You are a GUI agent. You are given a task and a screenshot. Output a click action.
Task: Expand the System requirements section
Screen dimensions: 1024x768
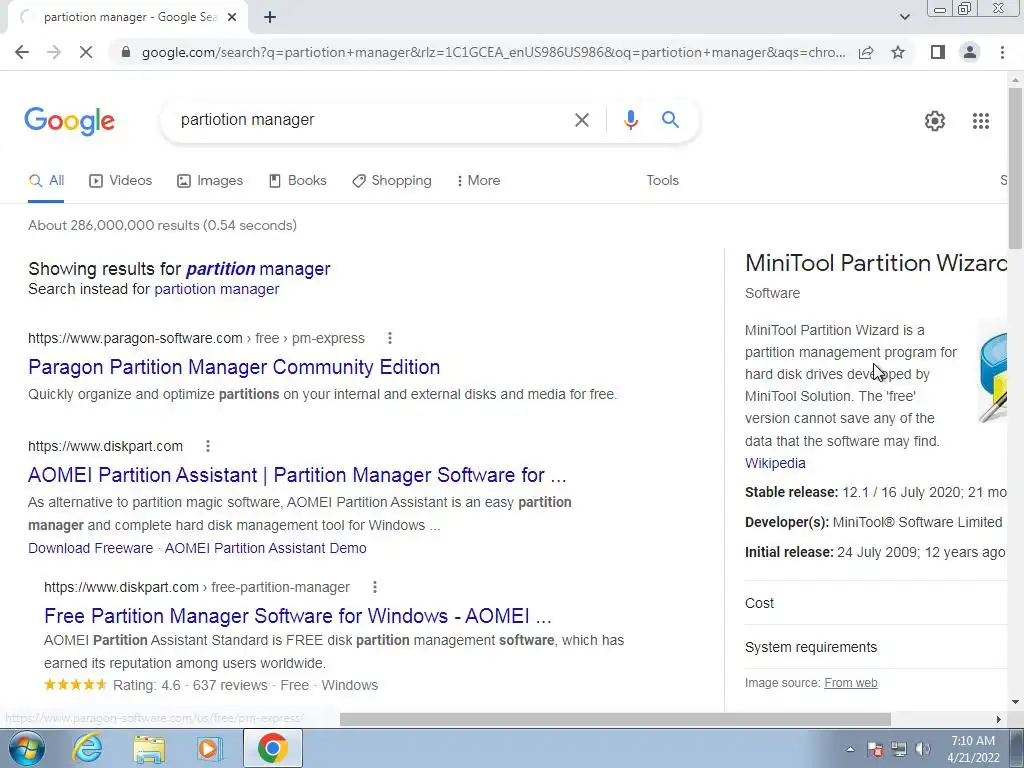876,647
